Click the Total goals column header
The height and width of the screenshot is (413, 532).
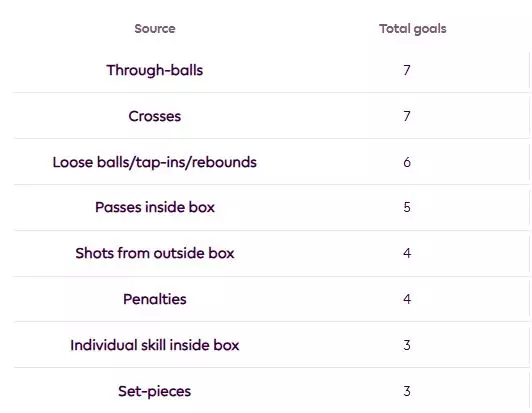[x=413, y=29]
